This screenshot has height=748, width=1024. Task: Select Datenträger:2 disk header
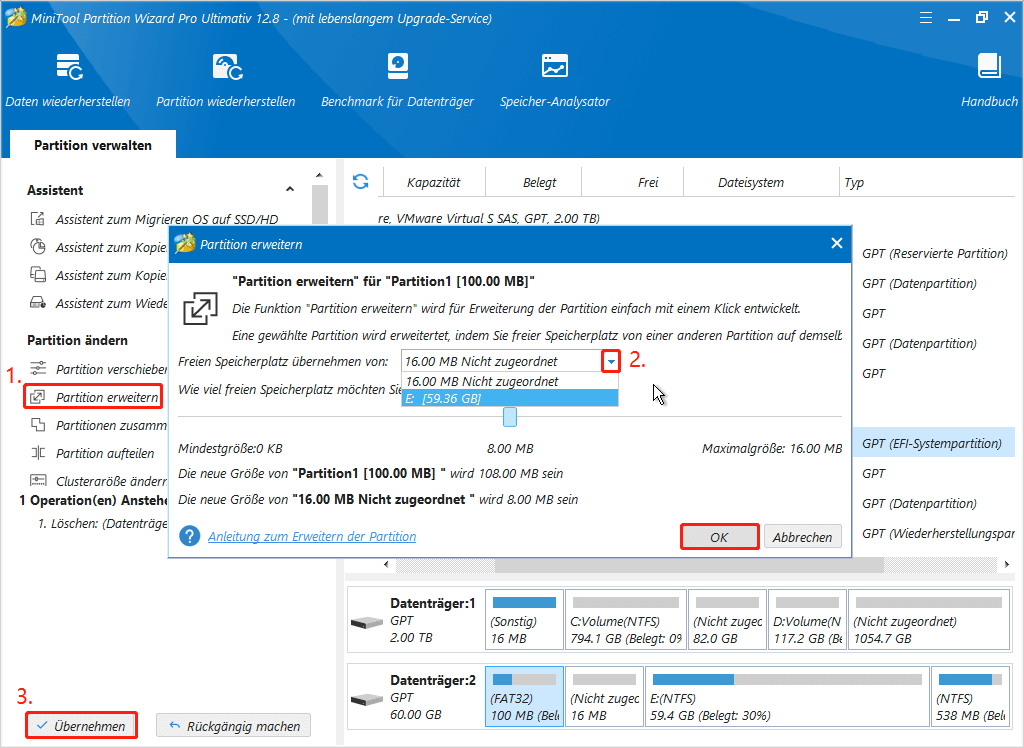tap(415, 697)
